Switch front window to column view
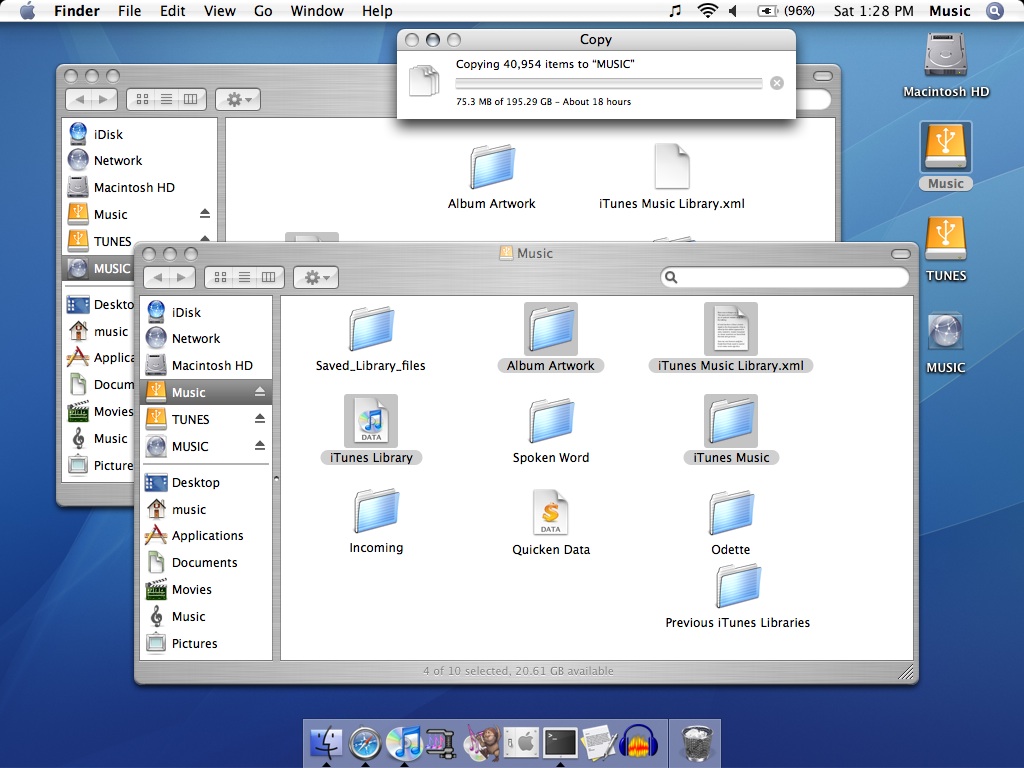 point(269,277)
